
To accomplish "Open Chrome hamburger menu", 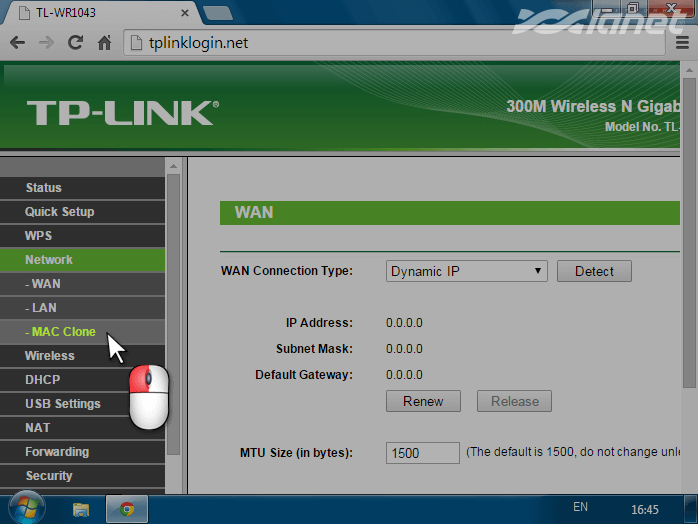I will pyautogui.click(x=682, y=43).
